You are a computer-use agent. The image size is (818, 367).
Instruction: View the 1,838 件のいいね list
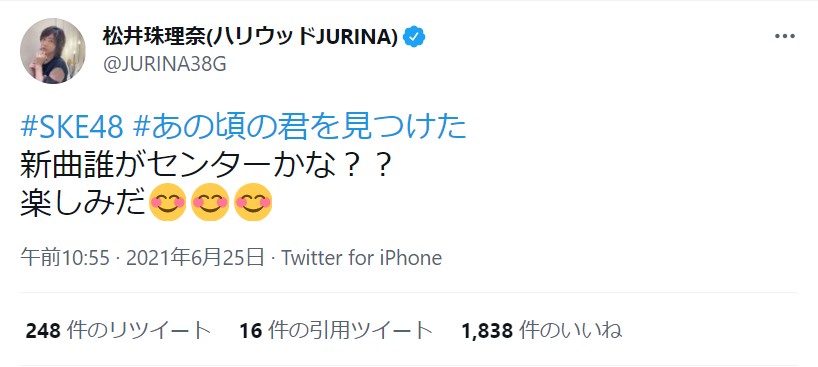tap(542, 330)
